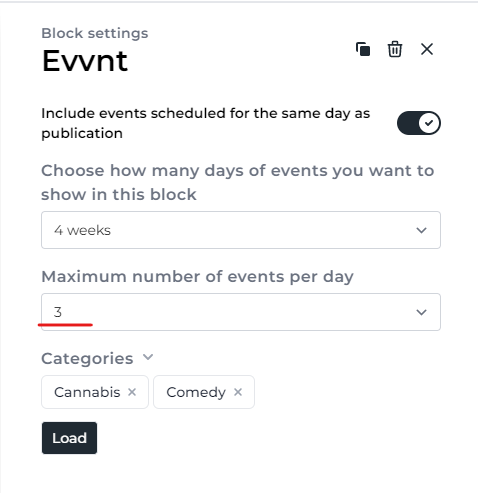Viewport: 478px width, 493px height.
Task: Click the same-day publication label text
Action: click(x=206, y=123)
